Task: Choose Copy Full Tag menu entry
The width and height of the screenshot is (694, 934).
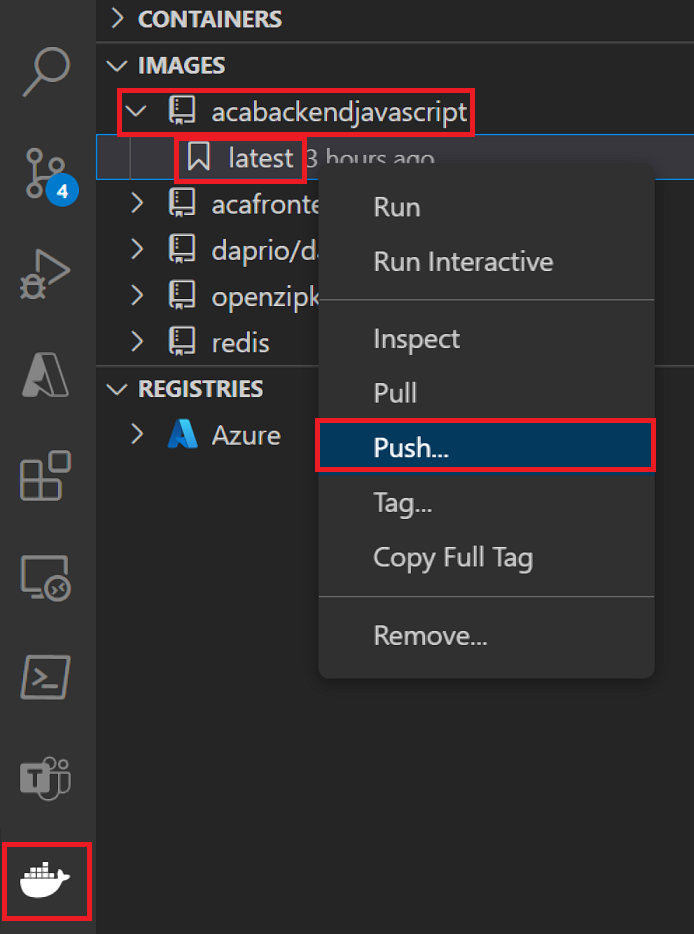Action: click(x=453, y=557)
